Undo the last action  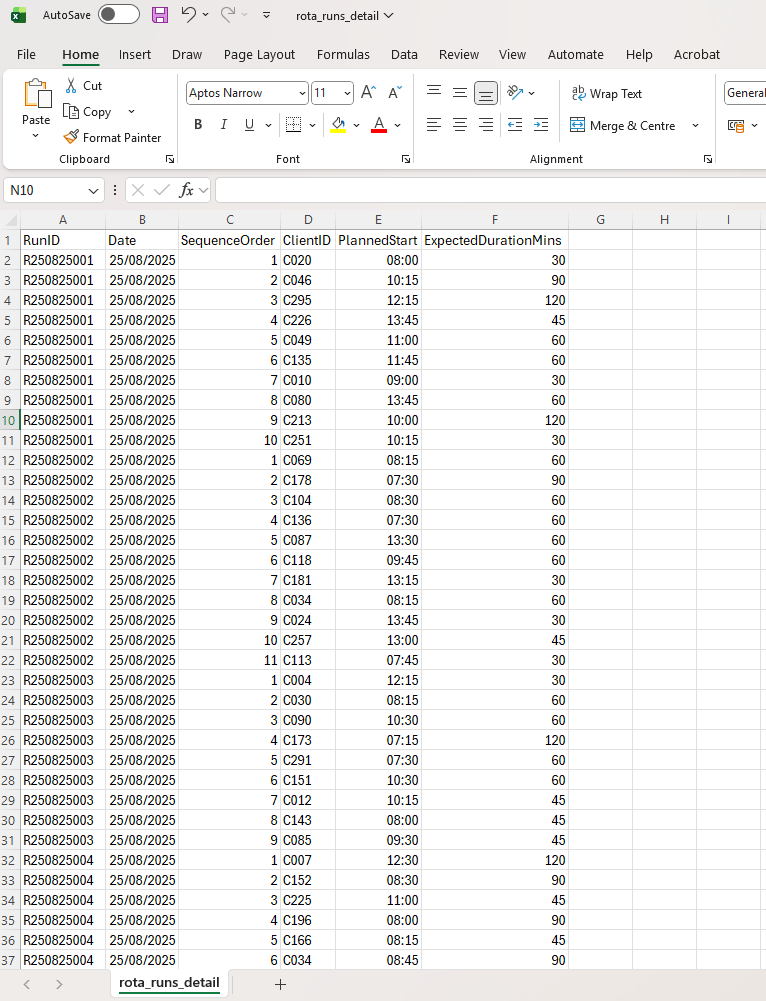(x=188, y=14)
